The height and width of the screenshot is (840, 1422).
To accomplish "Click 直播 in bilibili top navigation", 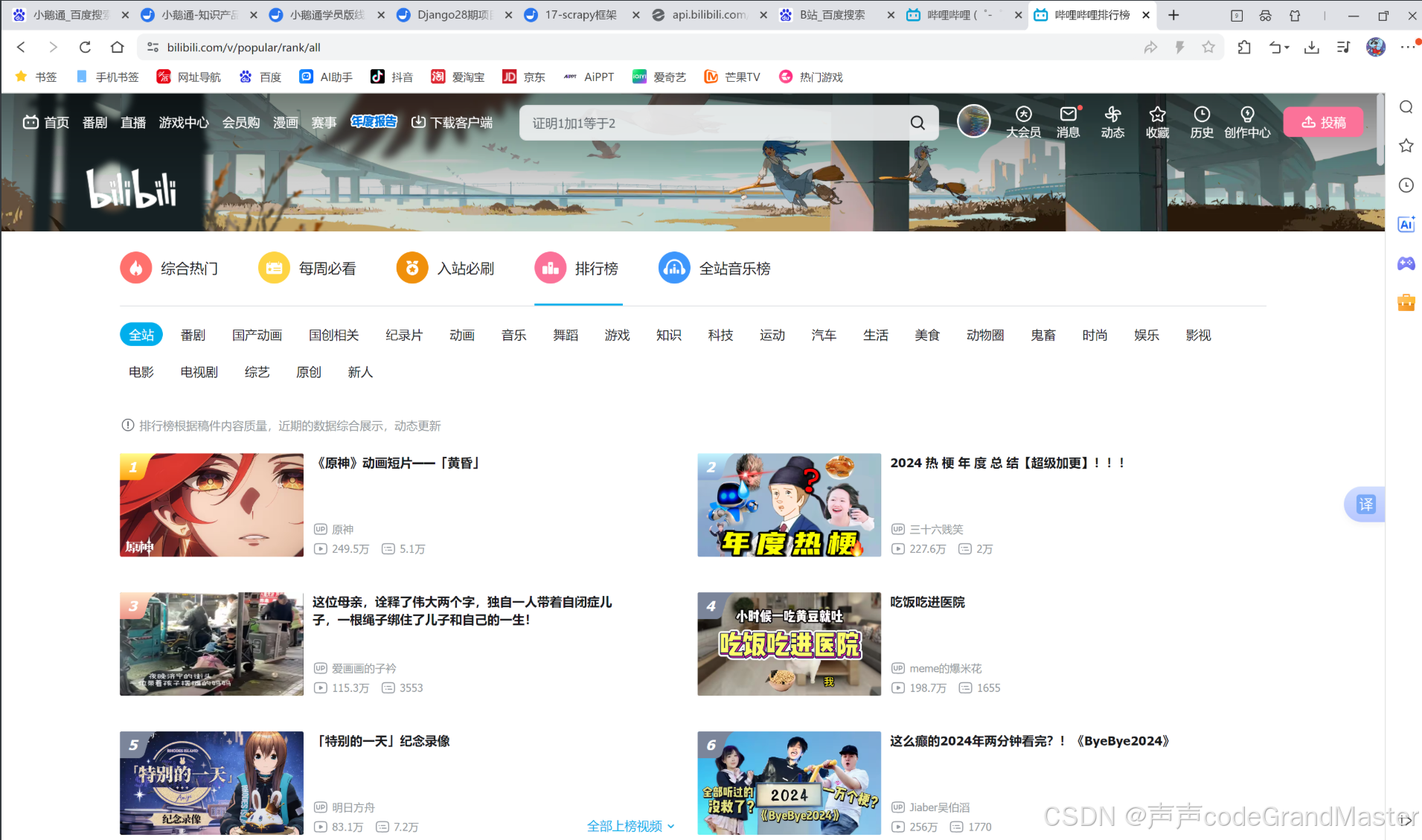I will tap(133, 122).
